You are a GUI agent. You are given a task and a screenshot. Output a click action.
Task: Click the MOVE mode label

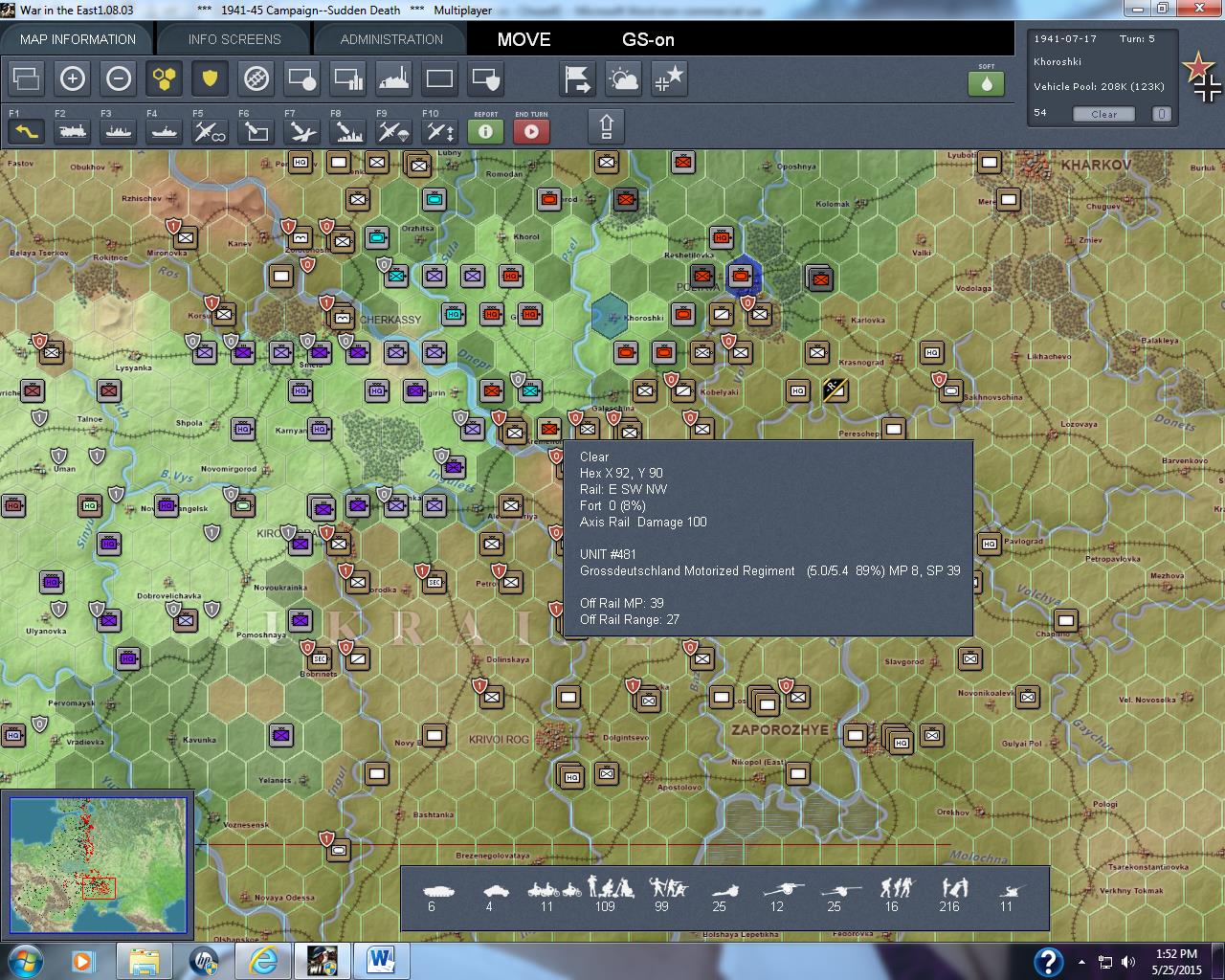[x=524, y=39]
